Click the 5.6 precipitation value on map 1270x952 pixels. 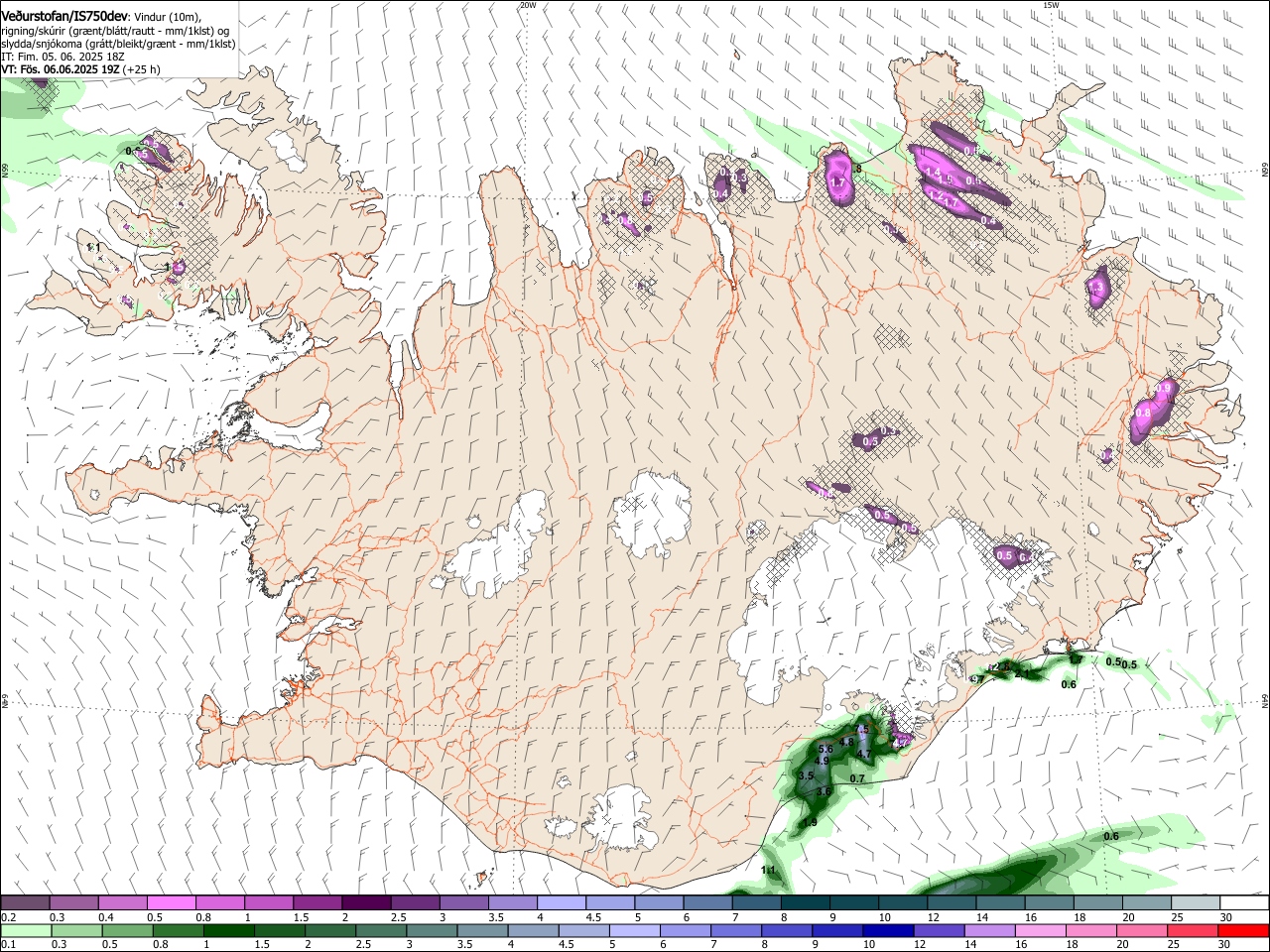point(825,749)
